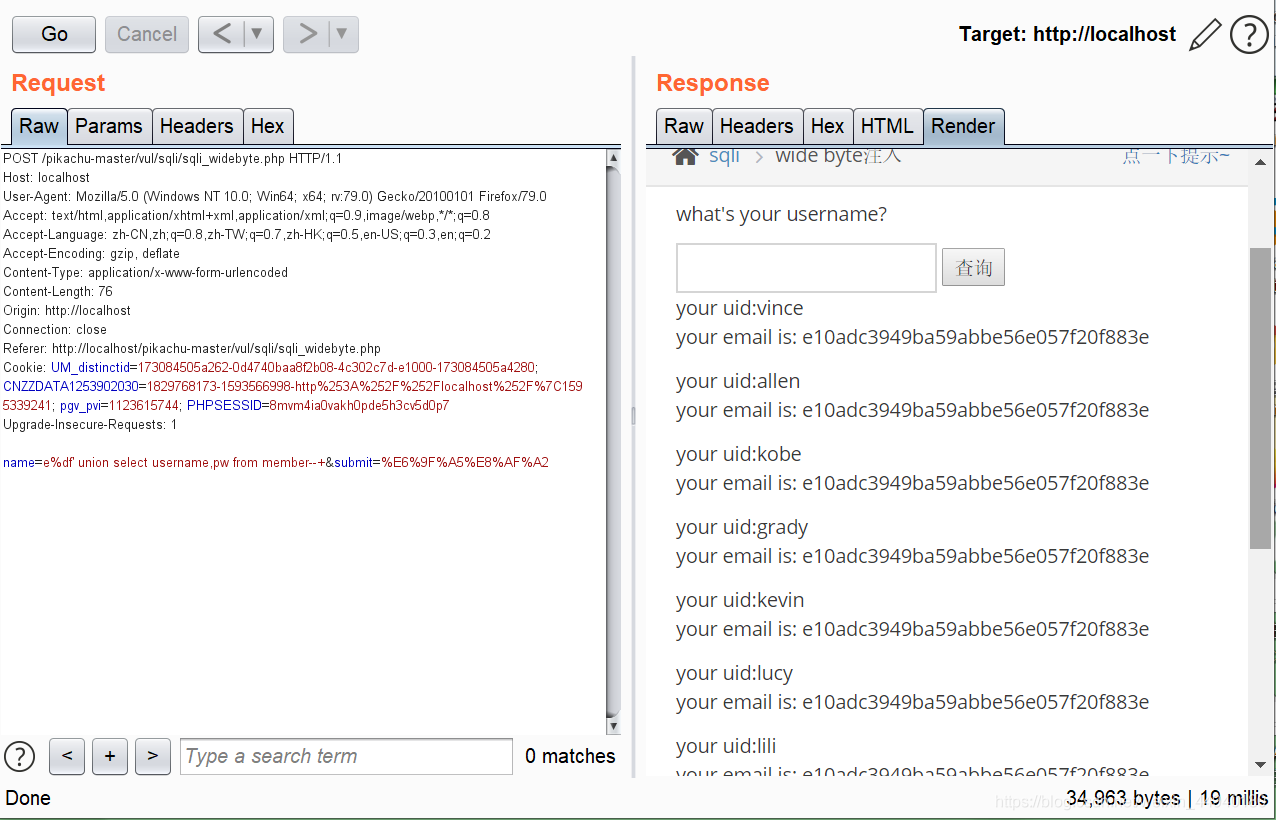The width and height of the screenshot is (1276, 820).
Task: Click the 'Connection: close' header line
Action: pos(55,329)
